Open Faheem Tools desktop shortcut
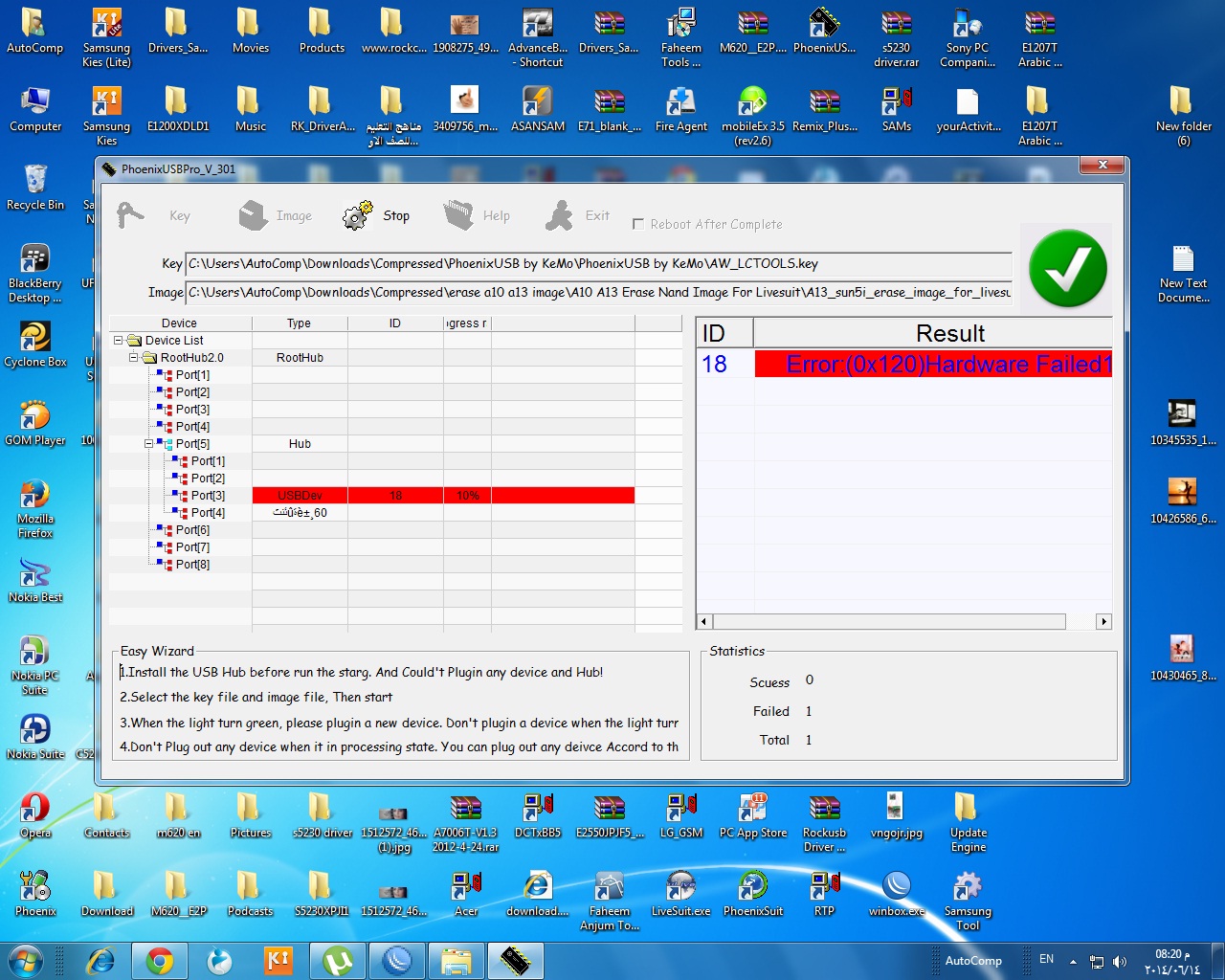This screenshot has width=1225, height=980. point(680,37)
